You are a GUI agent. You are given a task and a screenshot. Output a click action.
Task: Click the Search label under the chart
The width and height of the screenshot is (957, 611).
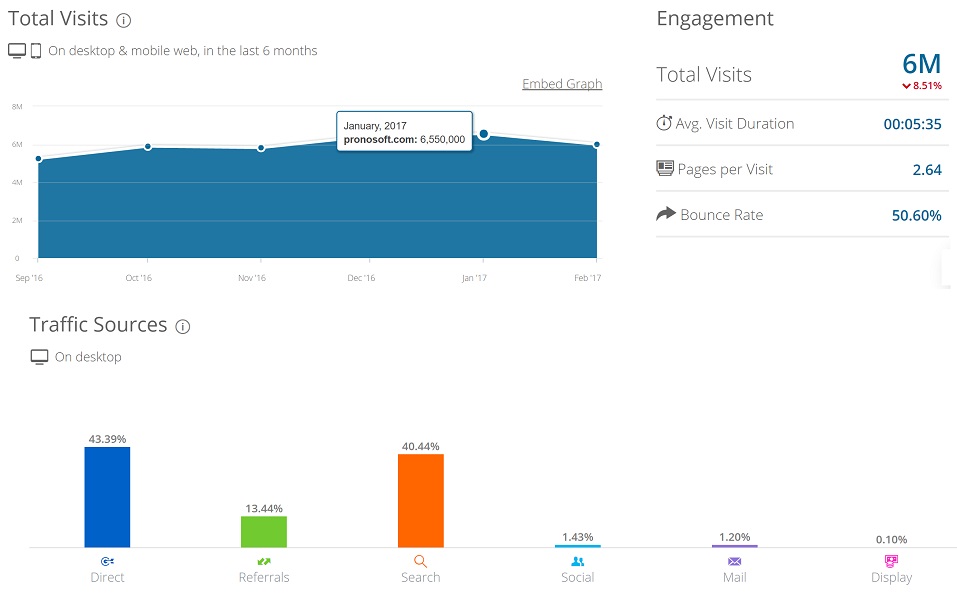(421, 577)
